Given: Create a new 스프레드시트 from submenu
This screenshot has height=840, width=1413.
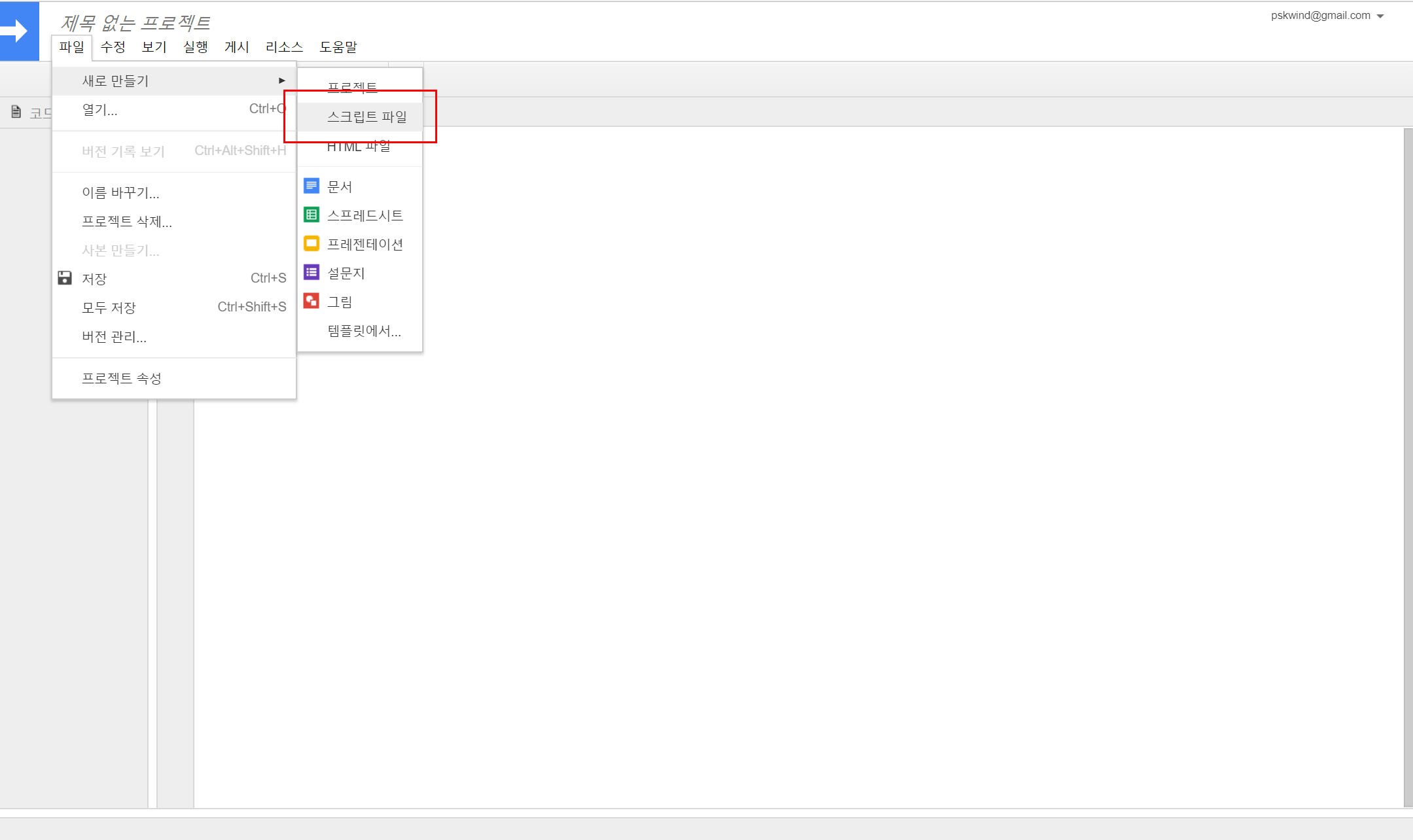Looking at the screenshot, I should tap(360, 215).
